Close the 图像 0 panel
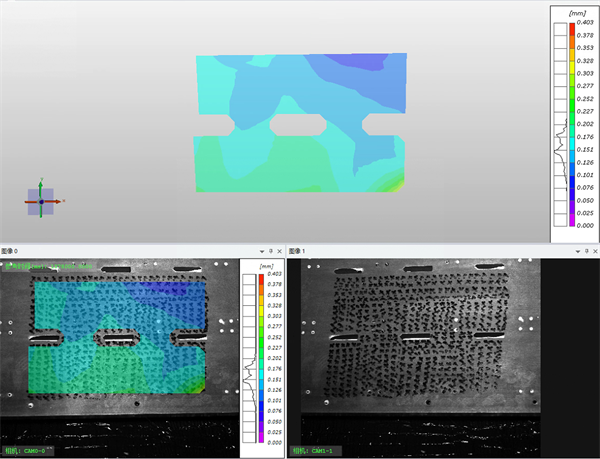The height and width of the screenshot is (459, 600). 281,249
